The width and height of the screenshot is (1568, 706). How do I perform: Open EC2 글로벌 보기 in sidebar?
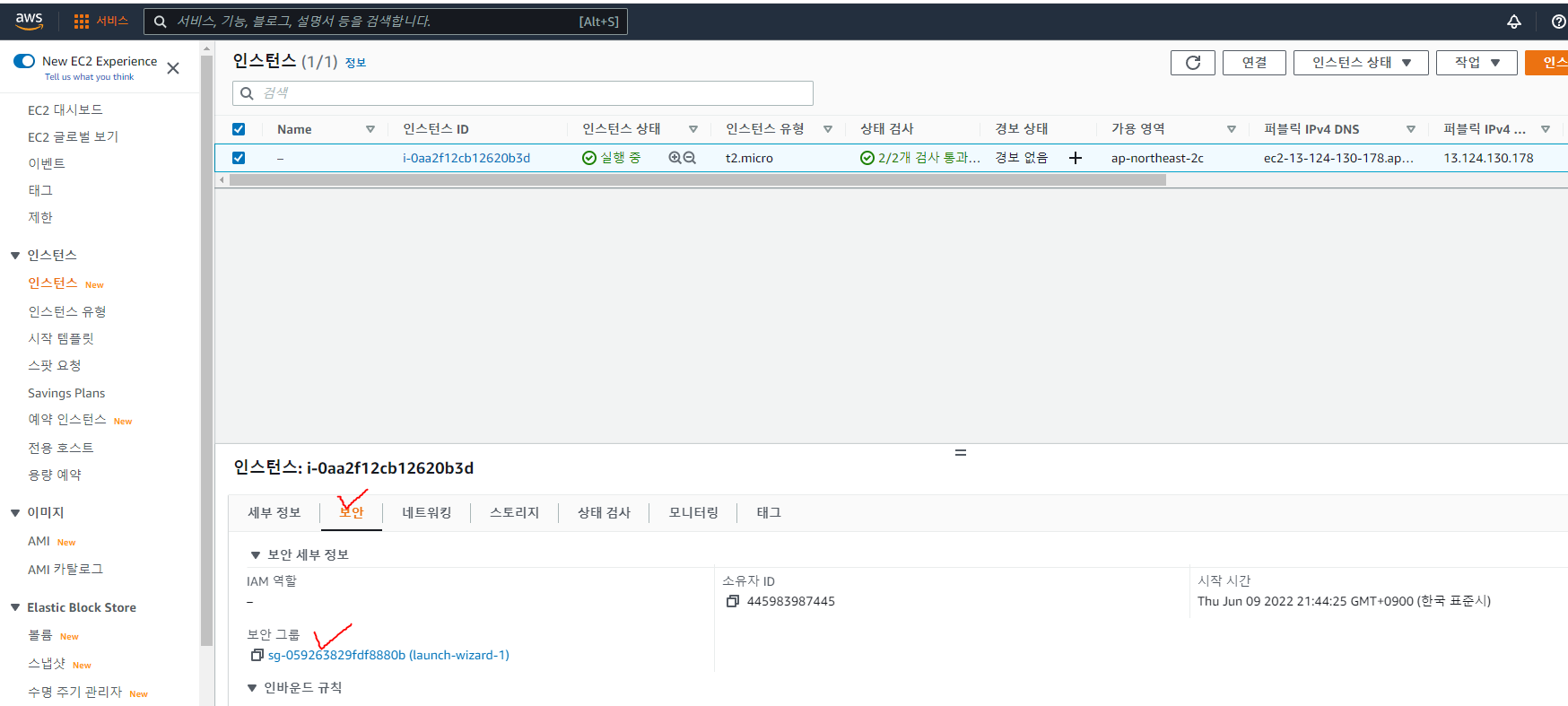74,137
